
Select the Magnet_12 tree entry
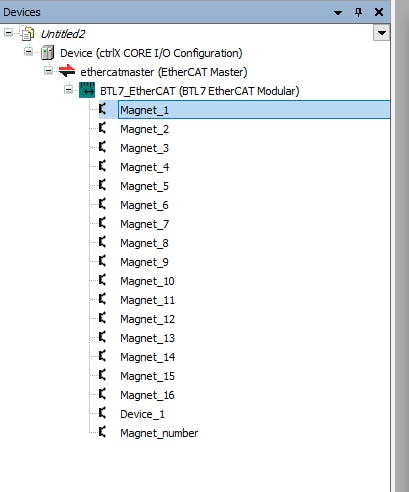[x=147, y=319]
